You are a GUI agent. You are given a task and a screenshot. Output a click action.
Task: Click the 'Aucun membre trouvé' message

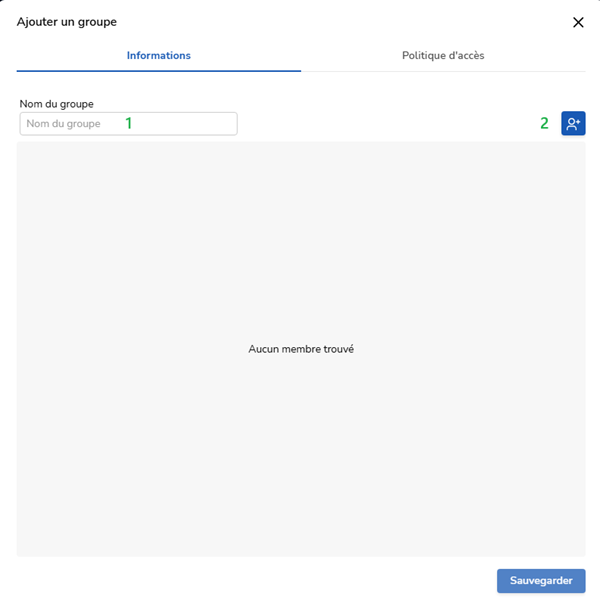tap(301, 349)
